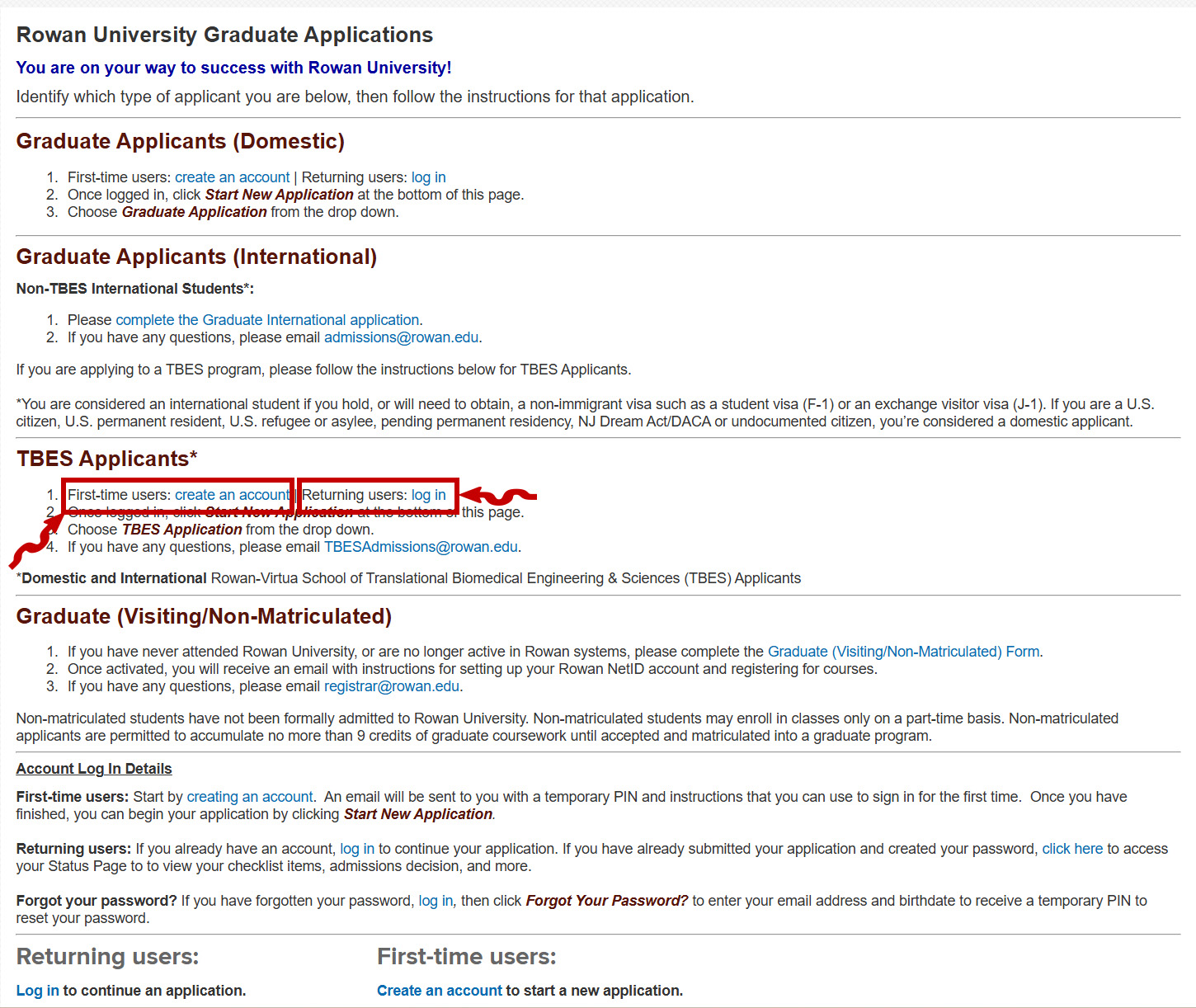
Task: Click registrar@rowan.edu email link
Action: click(392, 686)
